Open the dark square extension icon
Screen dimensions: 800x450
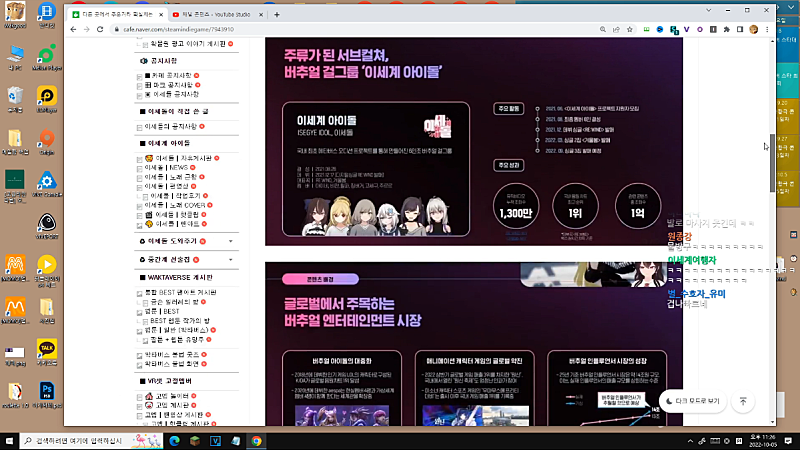pyautogui.click(x=713, y=30)
